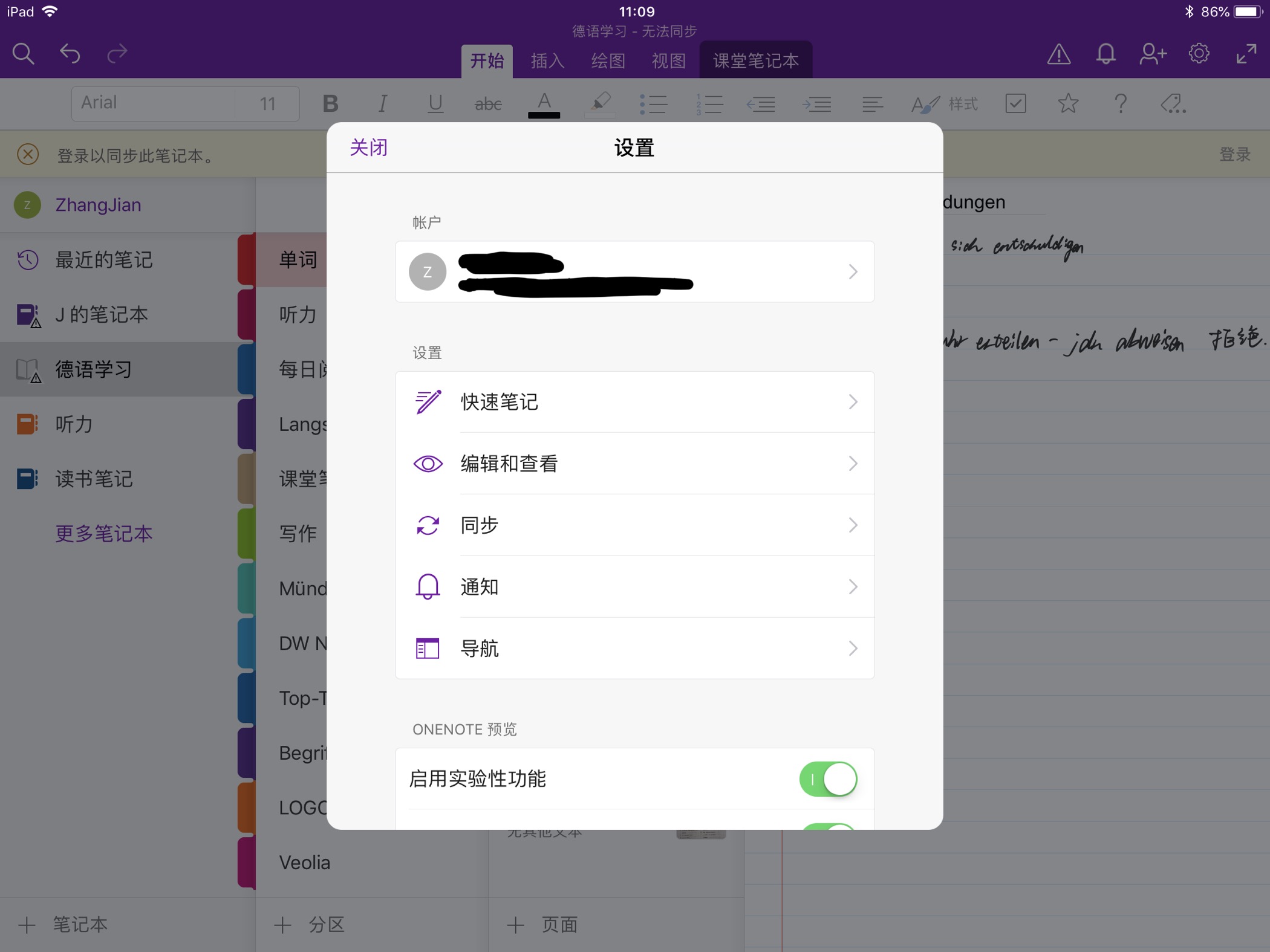Open 样式 styles dropdown
The width and height of the screenshot is (1270, 952).
tap(945, 104)
